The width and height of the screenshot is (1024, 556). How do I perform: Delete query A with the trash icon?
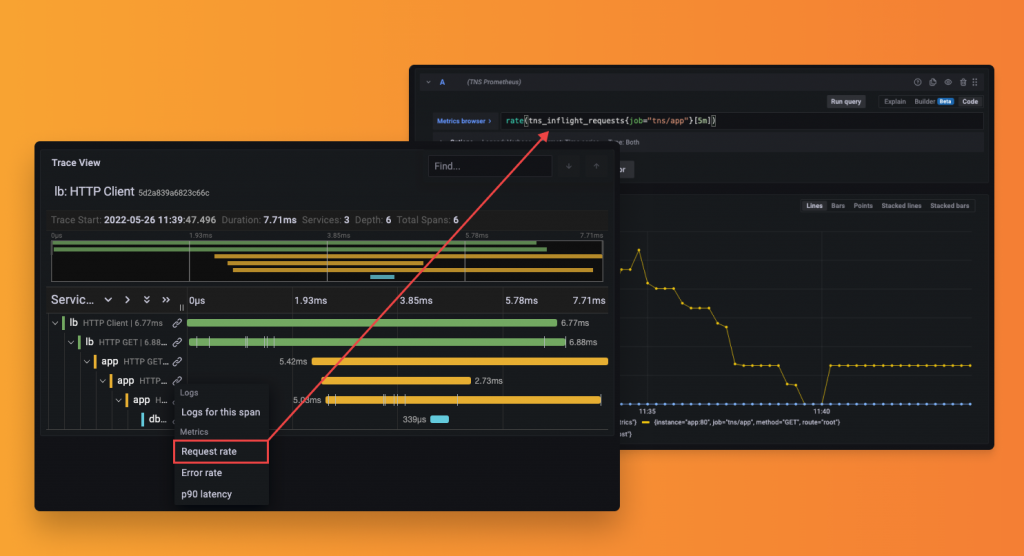point(963,82)
